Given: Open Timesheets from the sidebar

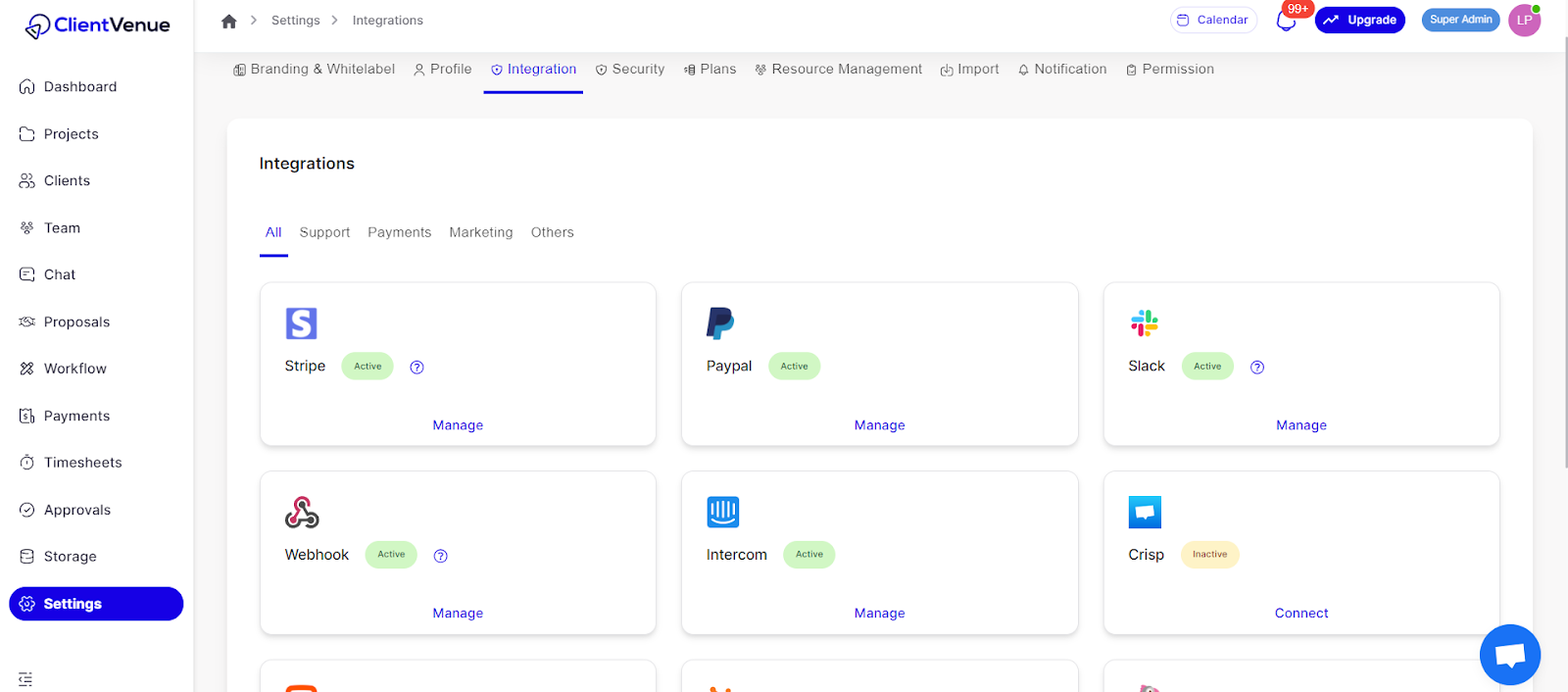Looking at the screenshot, I should (x=82, y=463).
